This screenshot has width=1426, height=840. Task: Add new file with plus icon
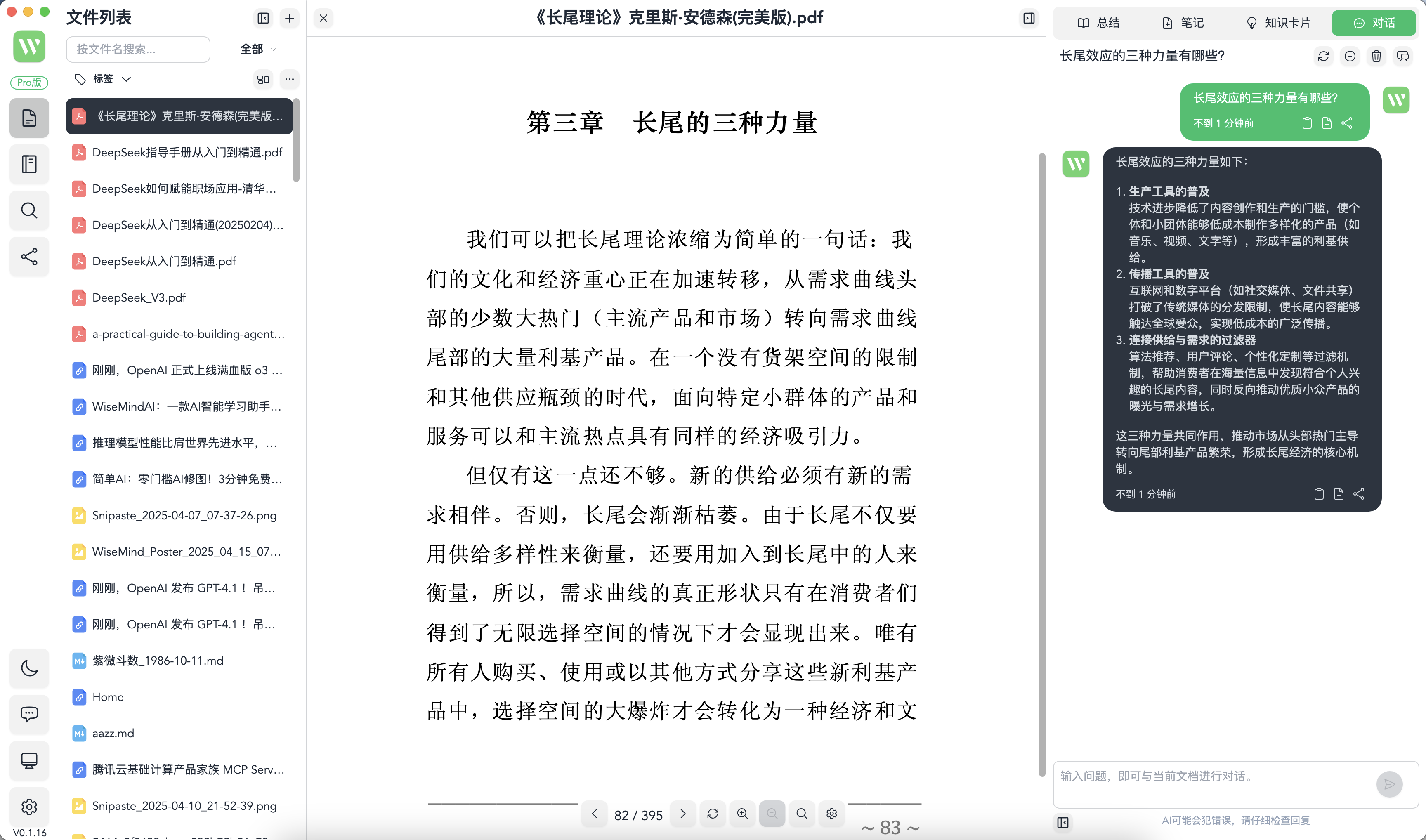(x=290, y=18)
